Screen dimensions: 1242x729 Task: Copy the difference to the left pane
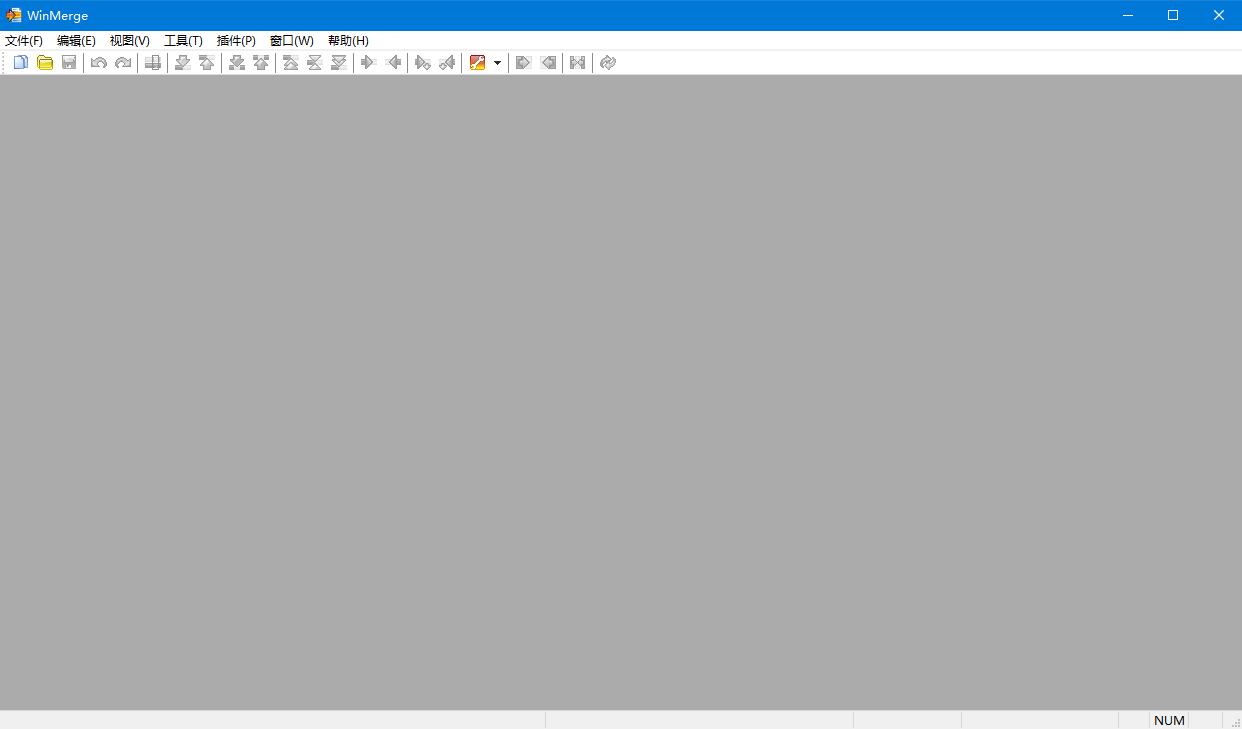[393, 62]
